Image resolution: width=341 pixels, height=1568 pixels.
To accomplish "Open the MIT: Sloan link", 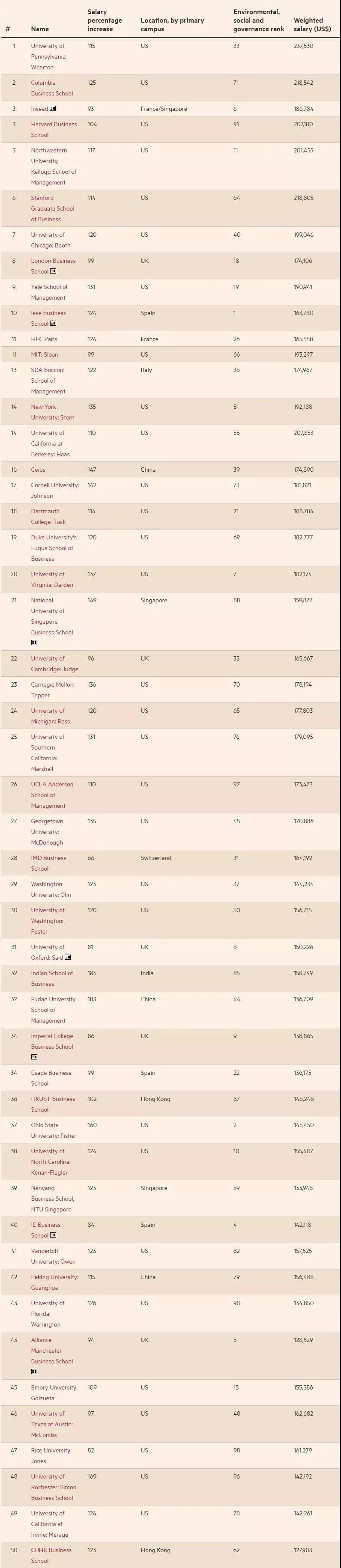I will tap(45, 354).
